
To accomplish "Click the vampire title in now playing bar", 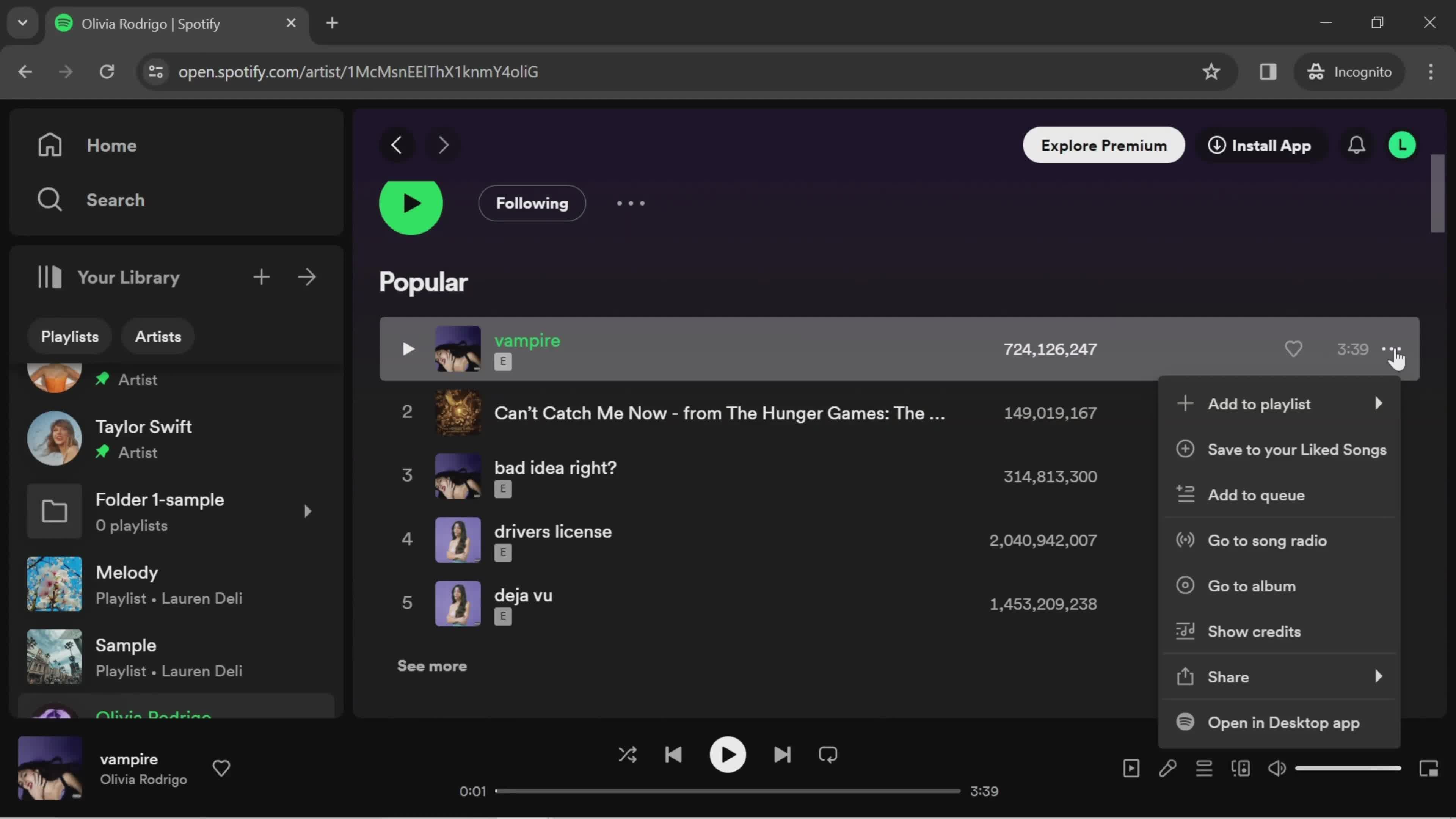I will point(129,759).
